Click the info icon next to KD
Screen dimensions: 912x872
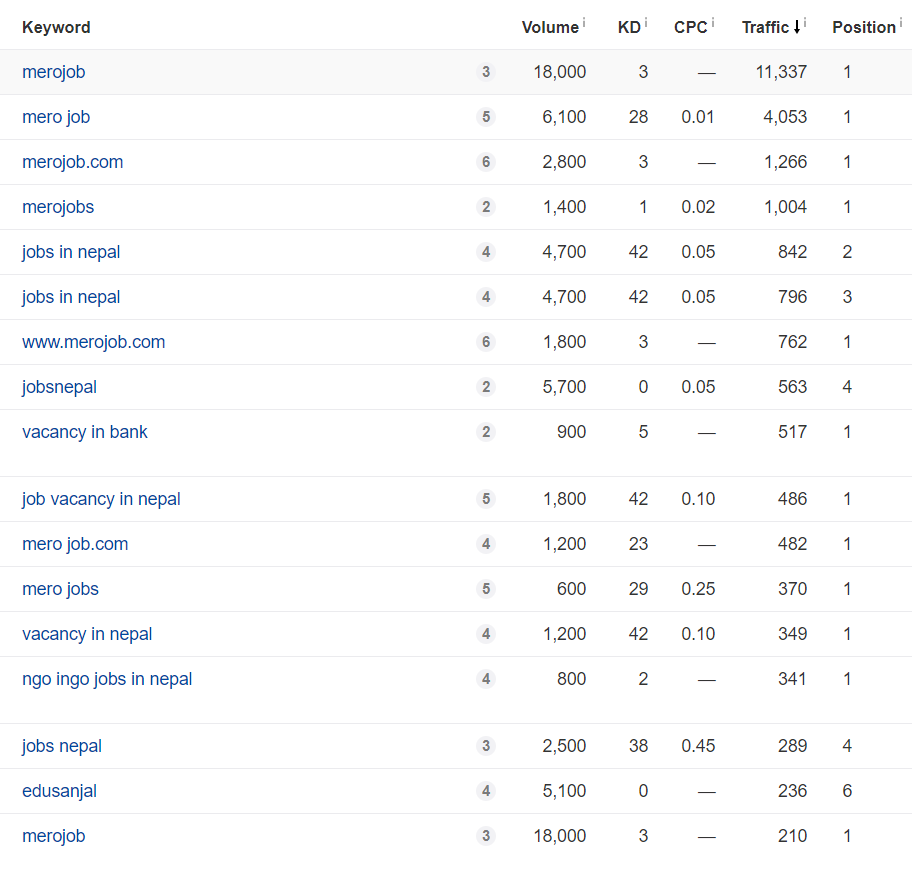click(646, 22)
